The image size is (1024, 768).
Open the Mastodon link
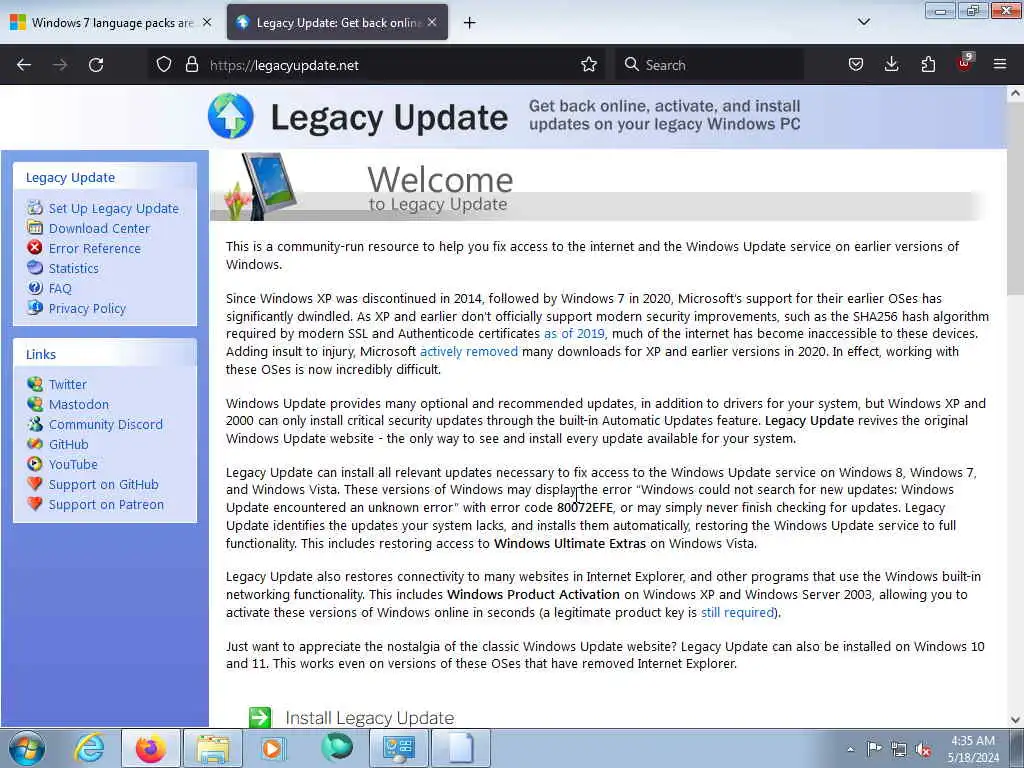point(79,405)
